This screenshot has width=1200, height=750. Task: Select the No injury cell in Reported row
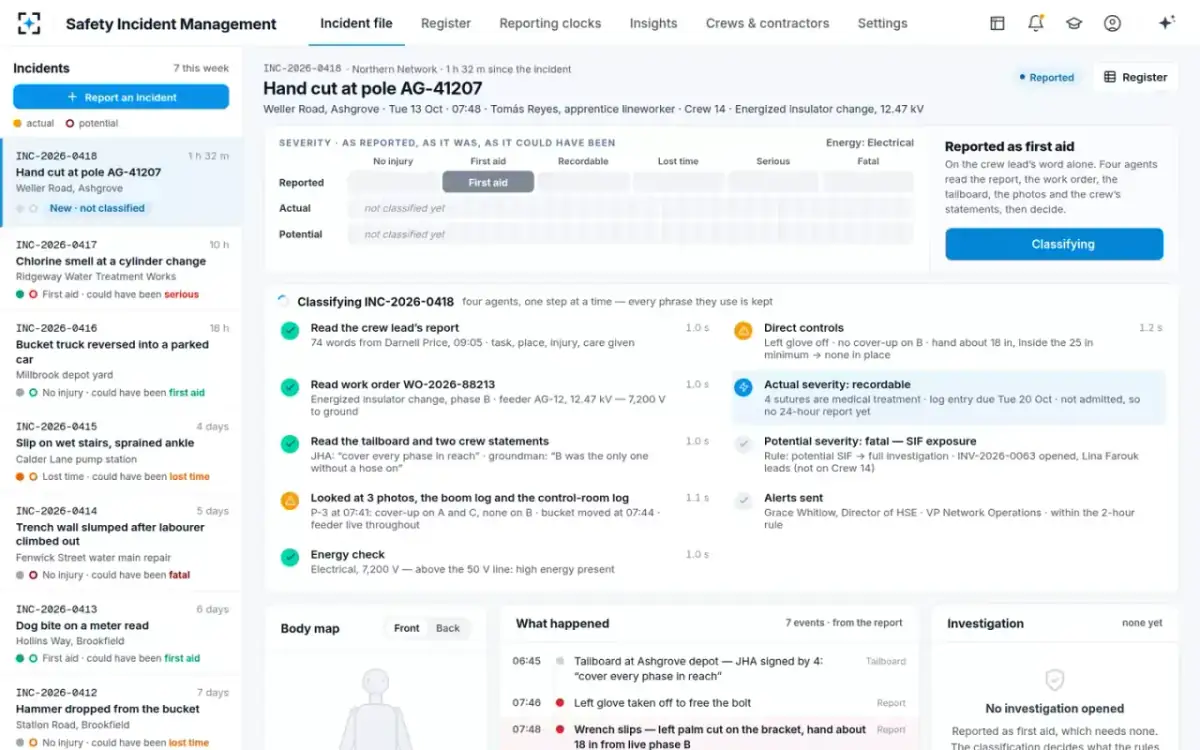(x=393, y=182)
